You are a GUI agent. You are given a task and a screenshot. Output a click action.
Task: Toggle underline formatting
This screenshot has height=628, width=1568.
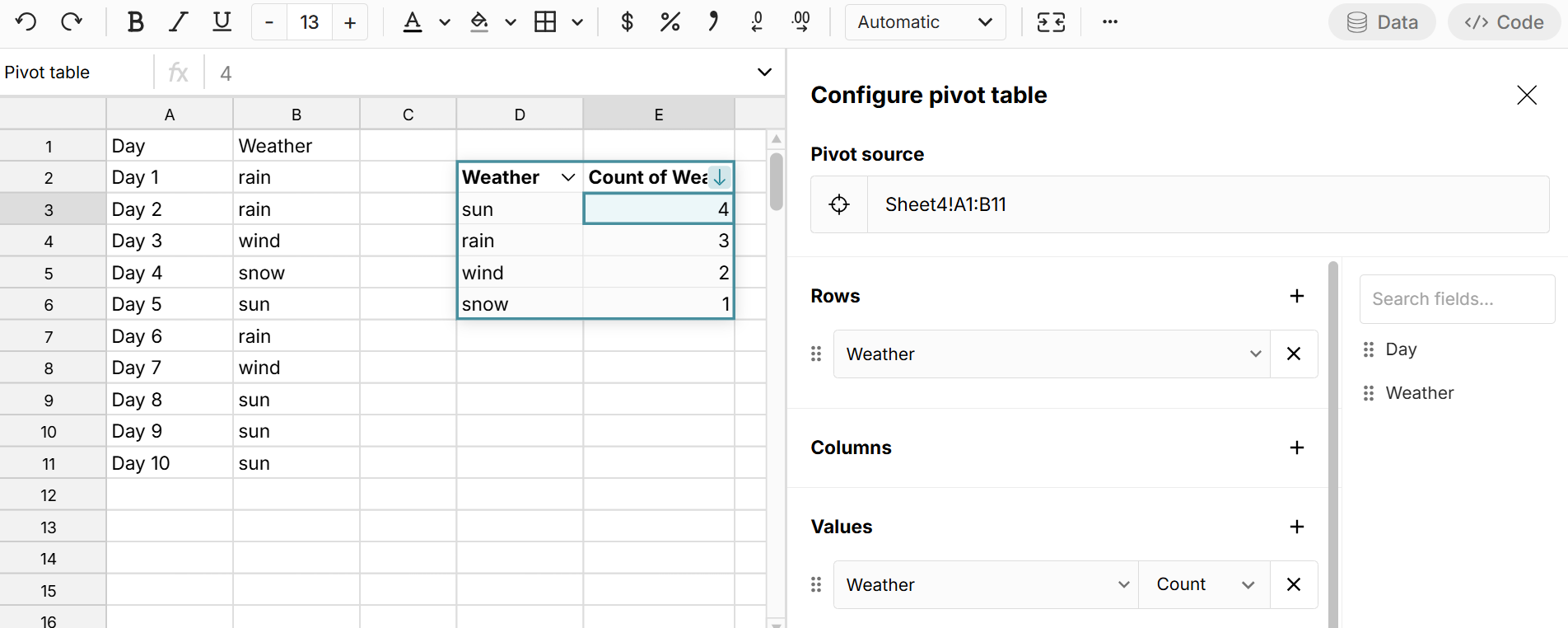[222, 22]
